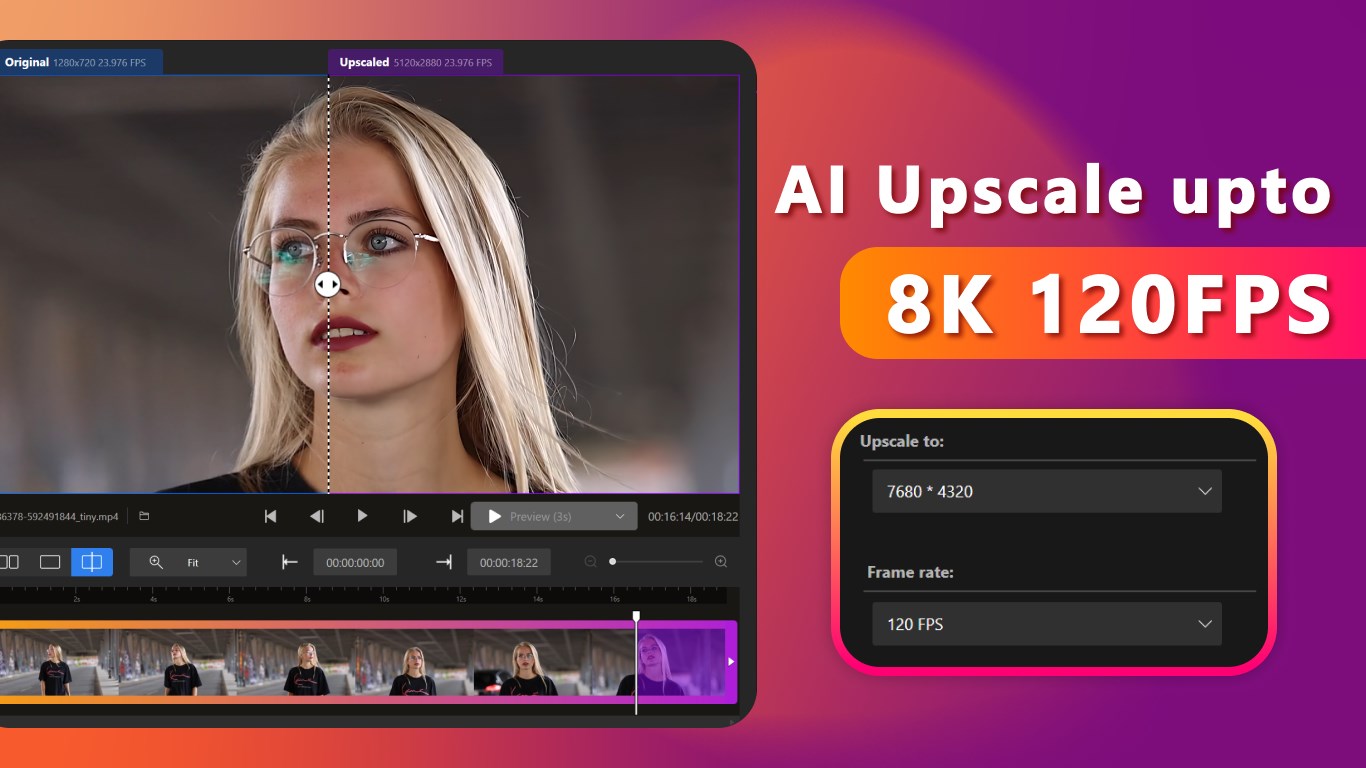
Task: Step forward one frame
Action: pyautogui.click(x=409, y=516)
